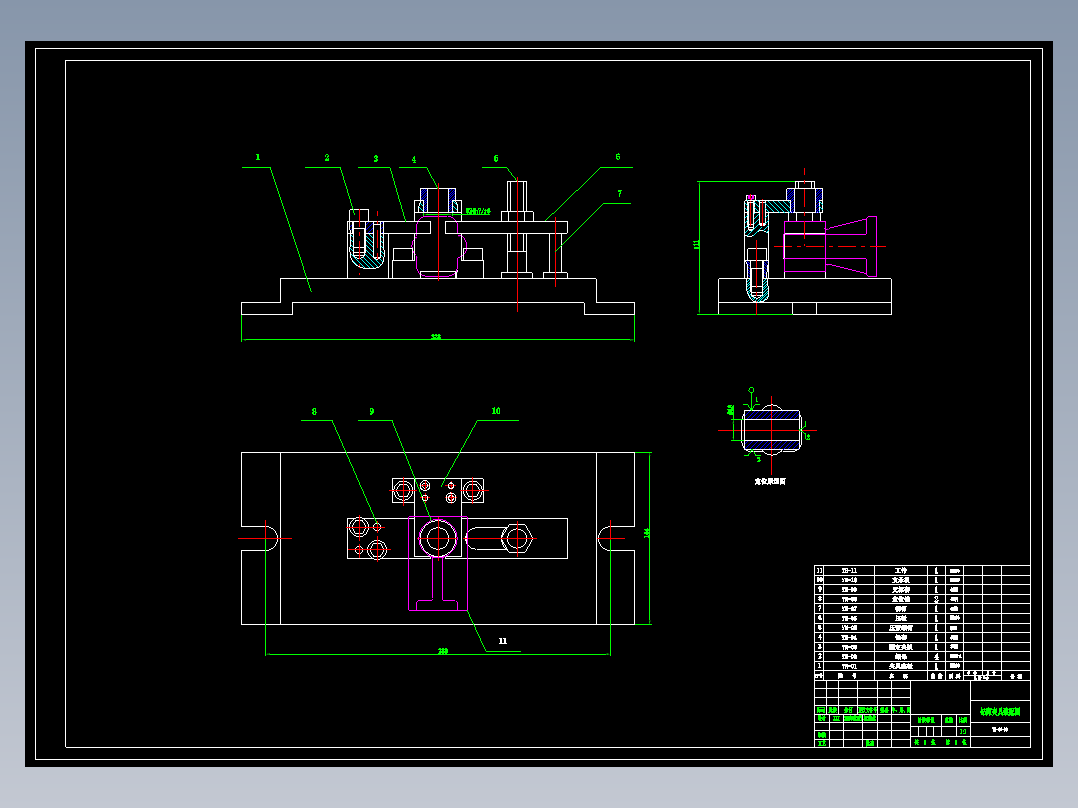Select the 328 width dimension text
This screenshot has height=808, width=1078.
436,337
